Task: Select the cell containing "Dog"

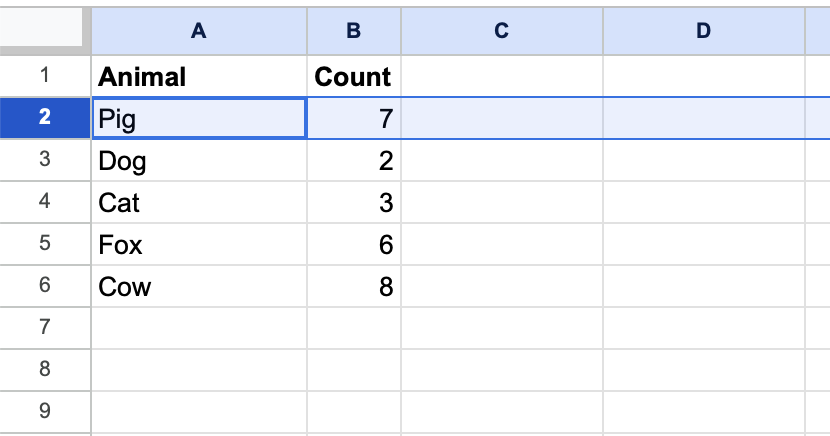Action: tap(198, 161)
